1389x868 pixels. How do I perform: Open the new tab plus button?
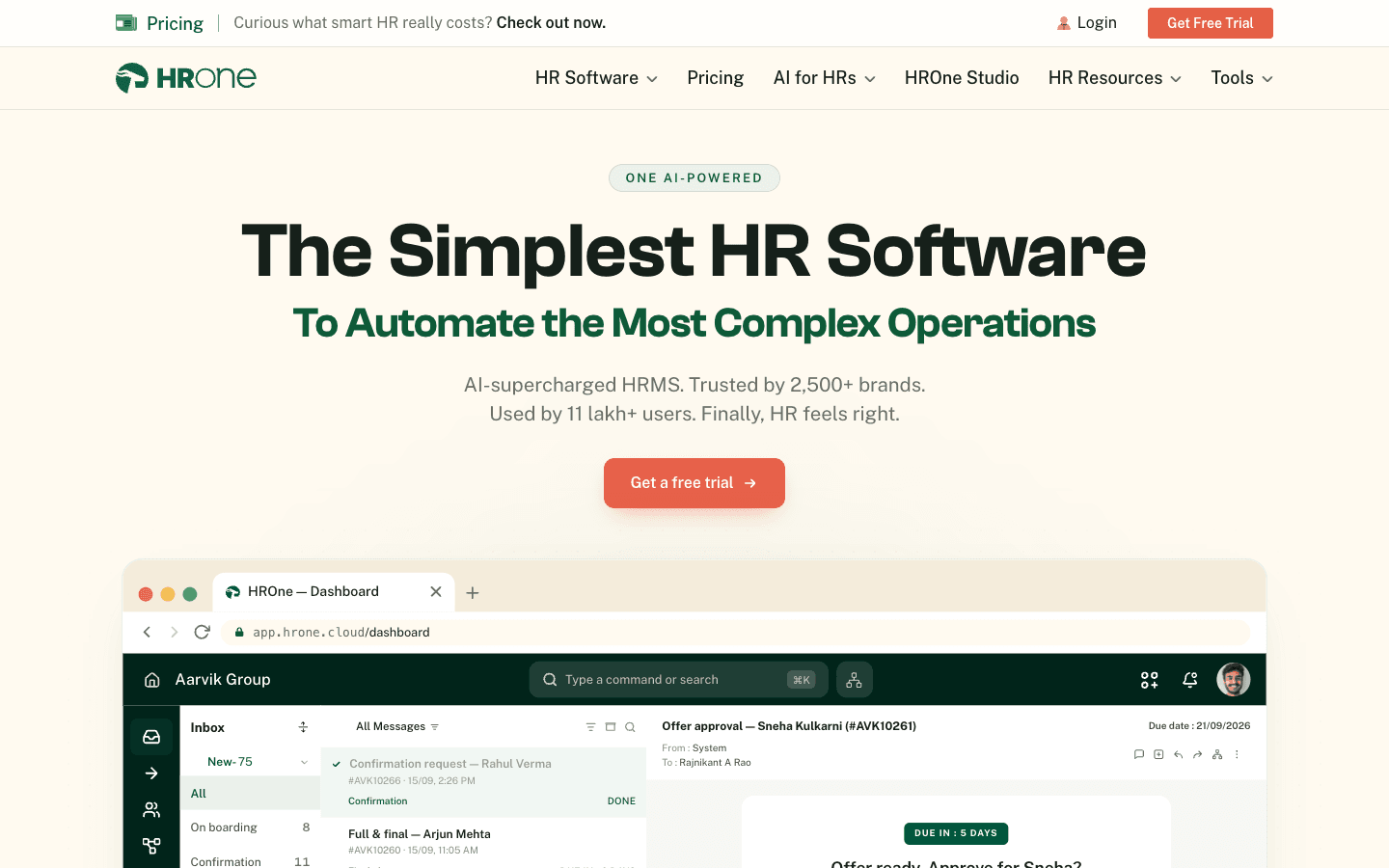click(473, 592)
